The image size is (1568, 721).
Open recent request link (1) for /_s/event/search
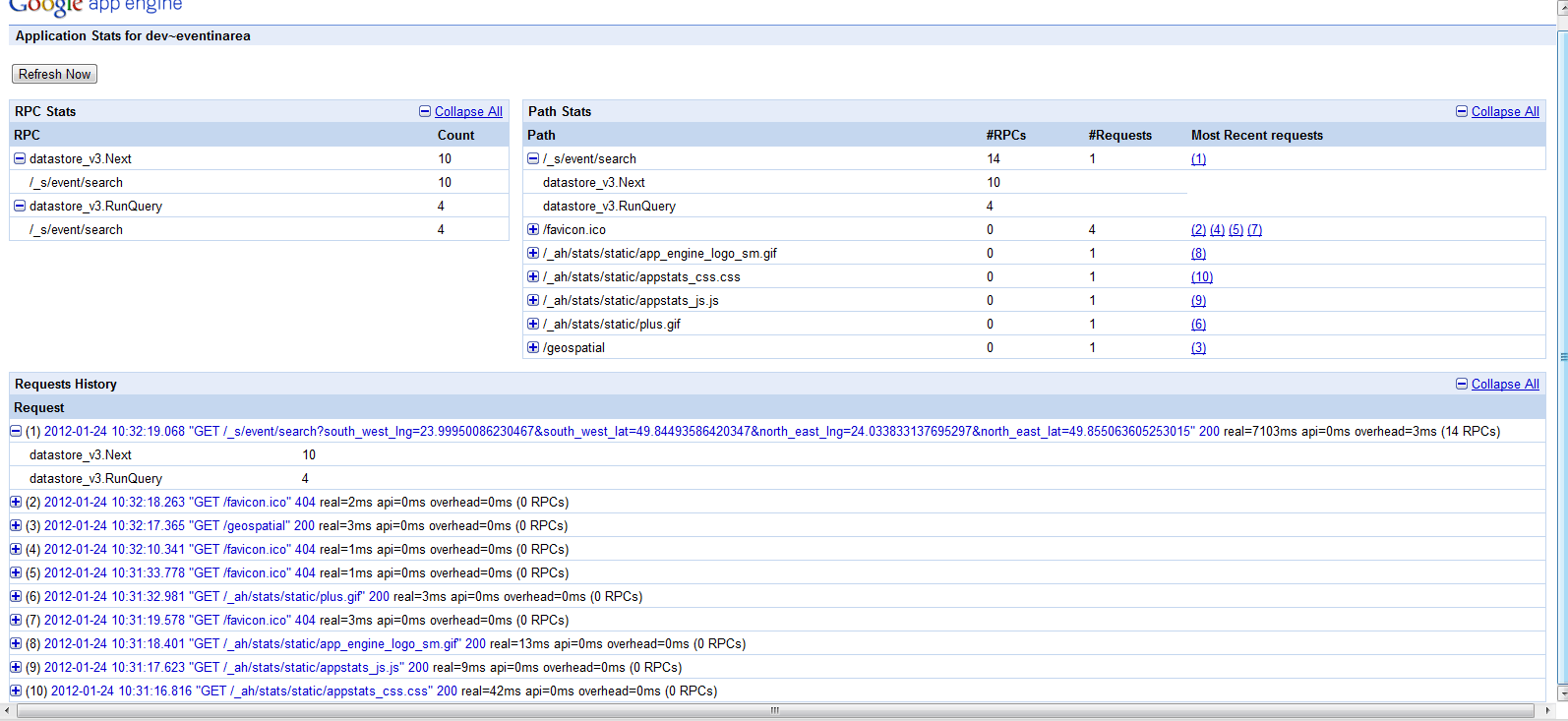pyautogui.click(x=1198, y=158)
